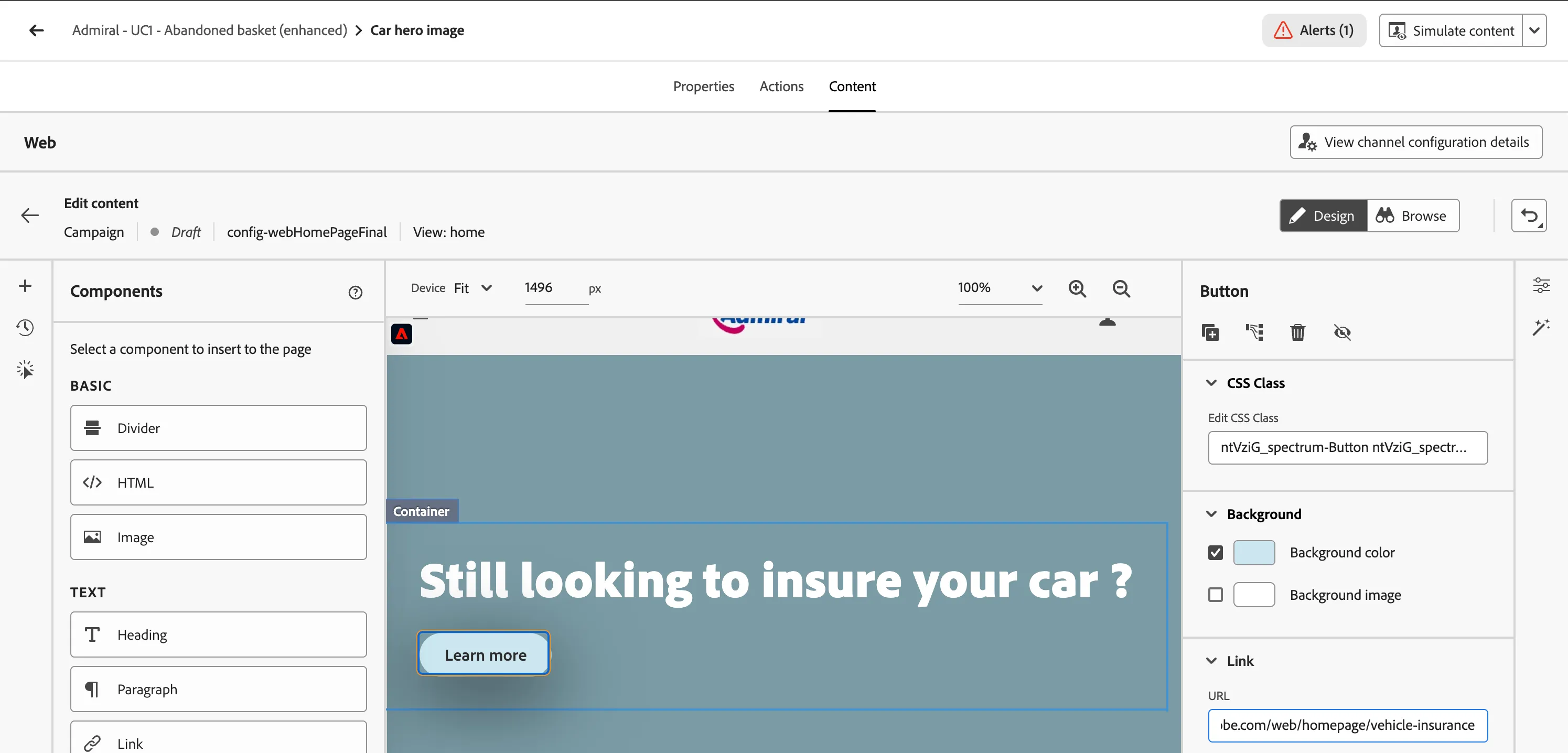Switch to Browse mode
The image size is (1568, 753).
(1412, 216)
